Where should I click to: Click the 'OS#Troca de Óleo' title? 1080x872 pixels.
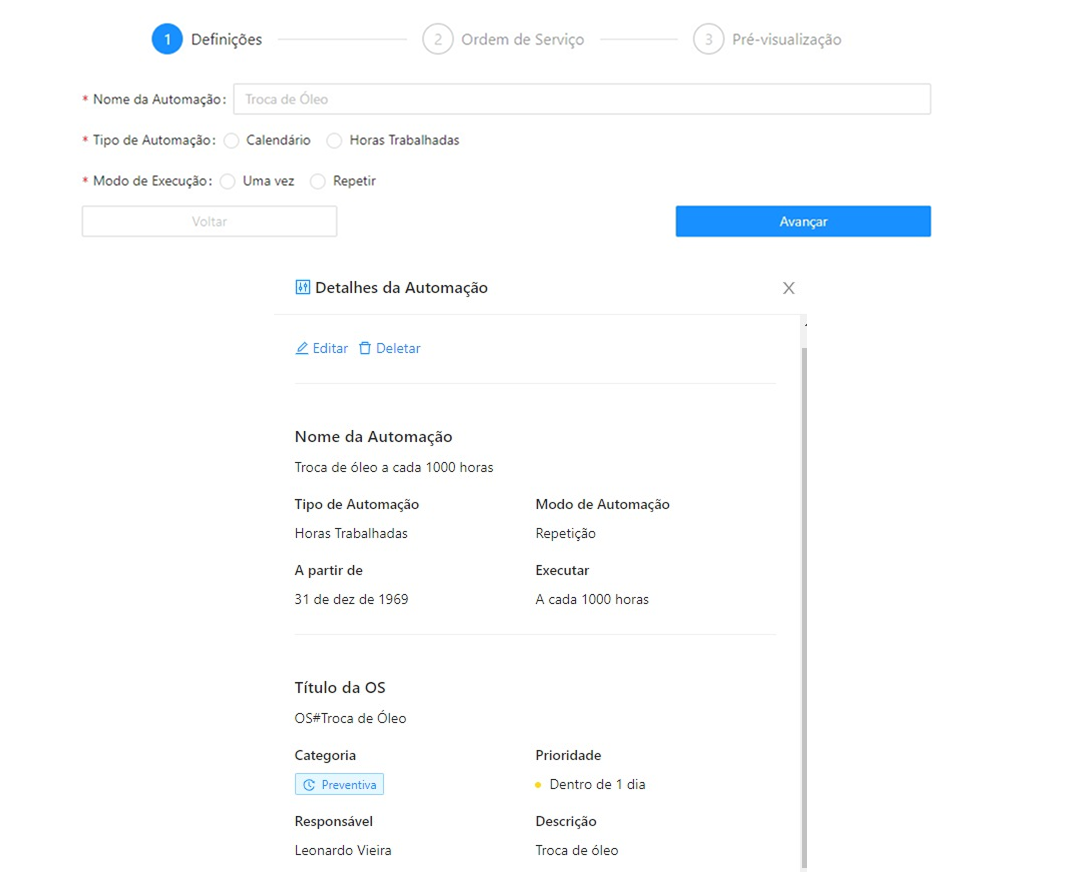click(x=351, y=718)
